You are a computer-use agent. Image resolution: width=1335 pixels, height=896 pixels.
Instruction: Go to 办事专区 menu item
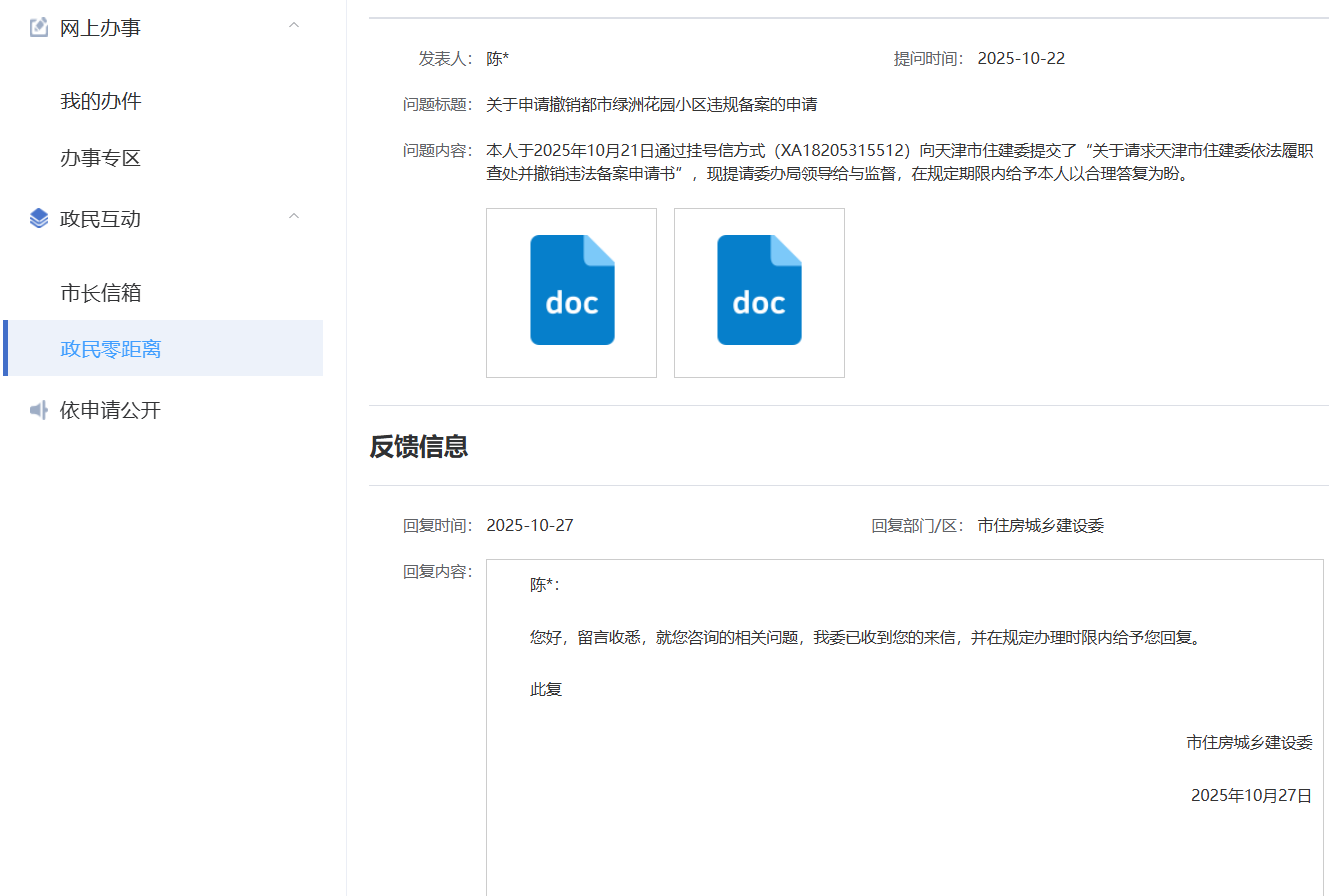pyautogui.click(x=101, y=158)
